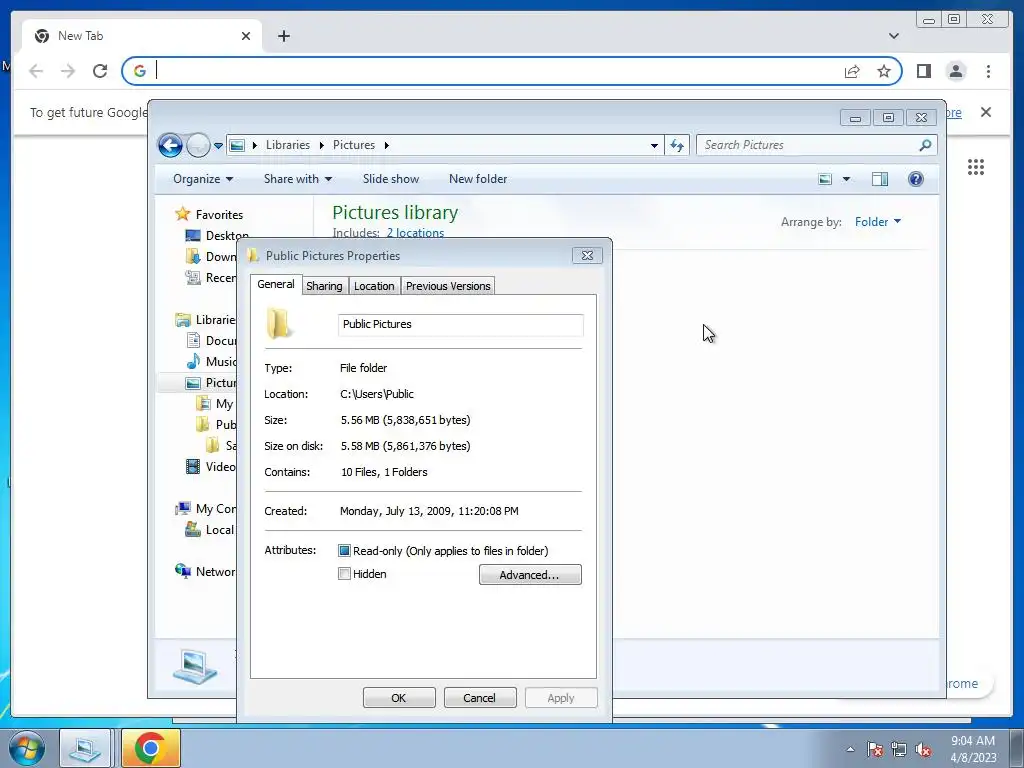Select Pictures in the address breadcrumb
The image size is (1024, 768).
point(354,145)
